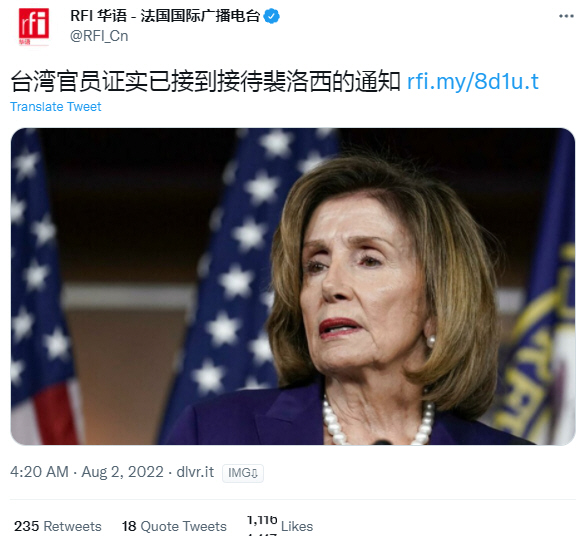Open the @RFI_Cn handle
This screenshot has width=587, height=550.
click(x=99, y=36)
